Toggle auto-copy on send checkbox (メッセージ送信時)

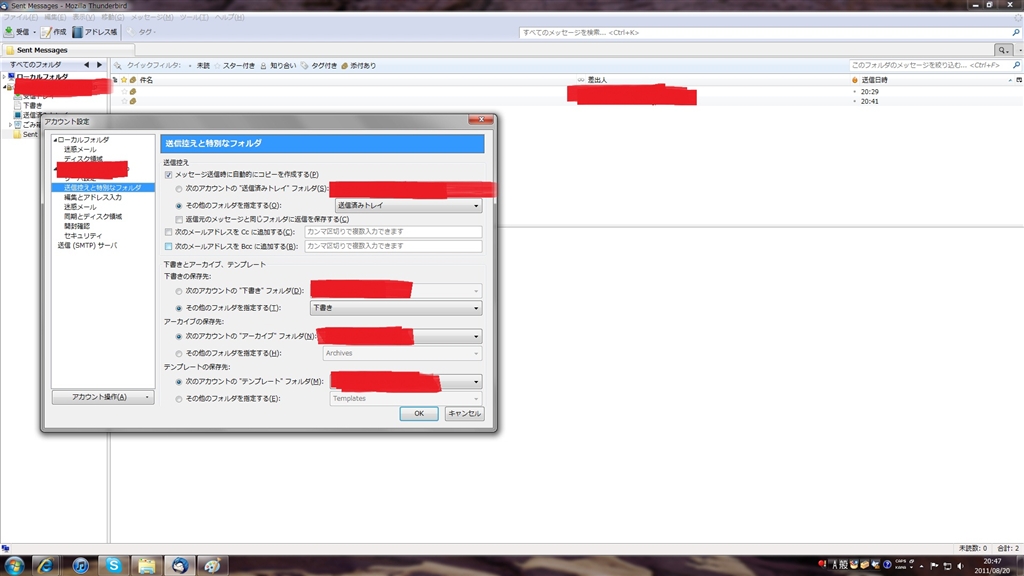point(168,175)
